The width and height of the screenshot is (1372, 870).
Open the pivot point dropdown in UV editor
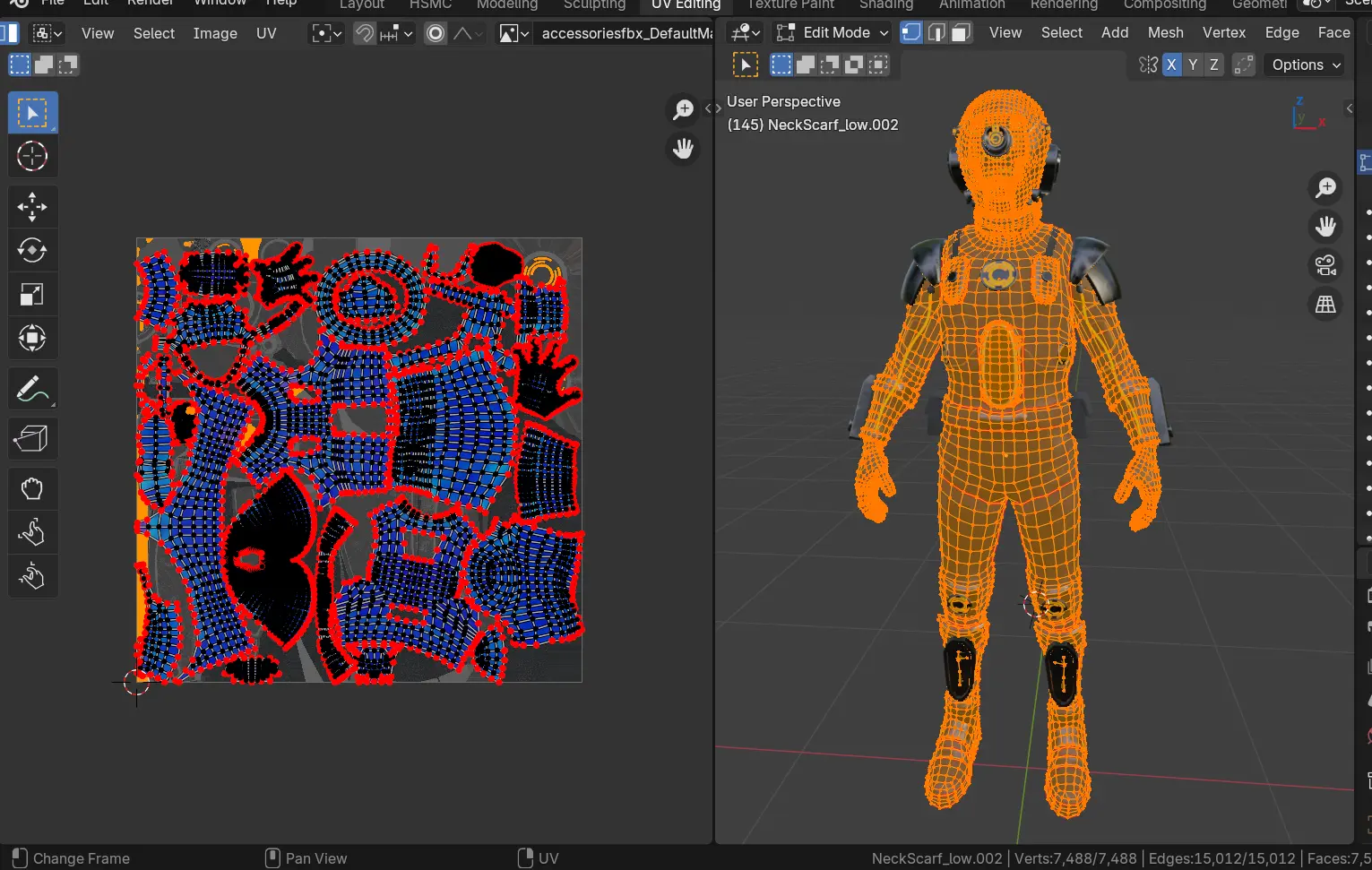point(326,33)
